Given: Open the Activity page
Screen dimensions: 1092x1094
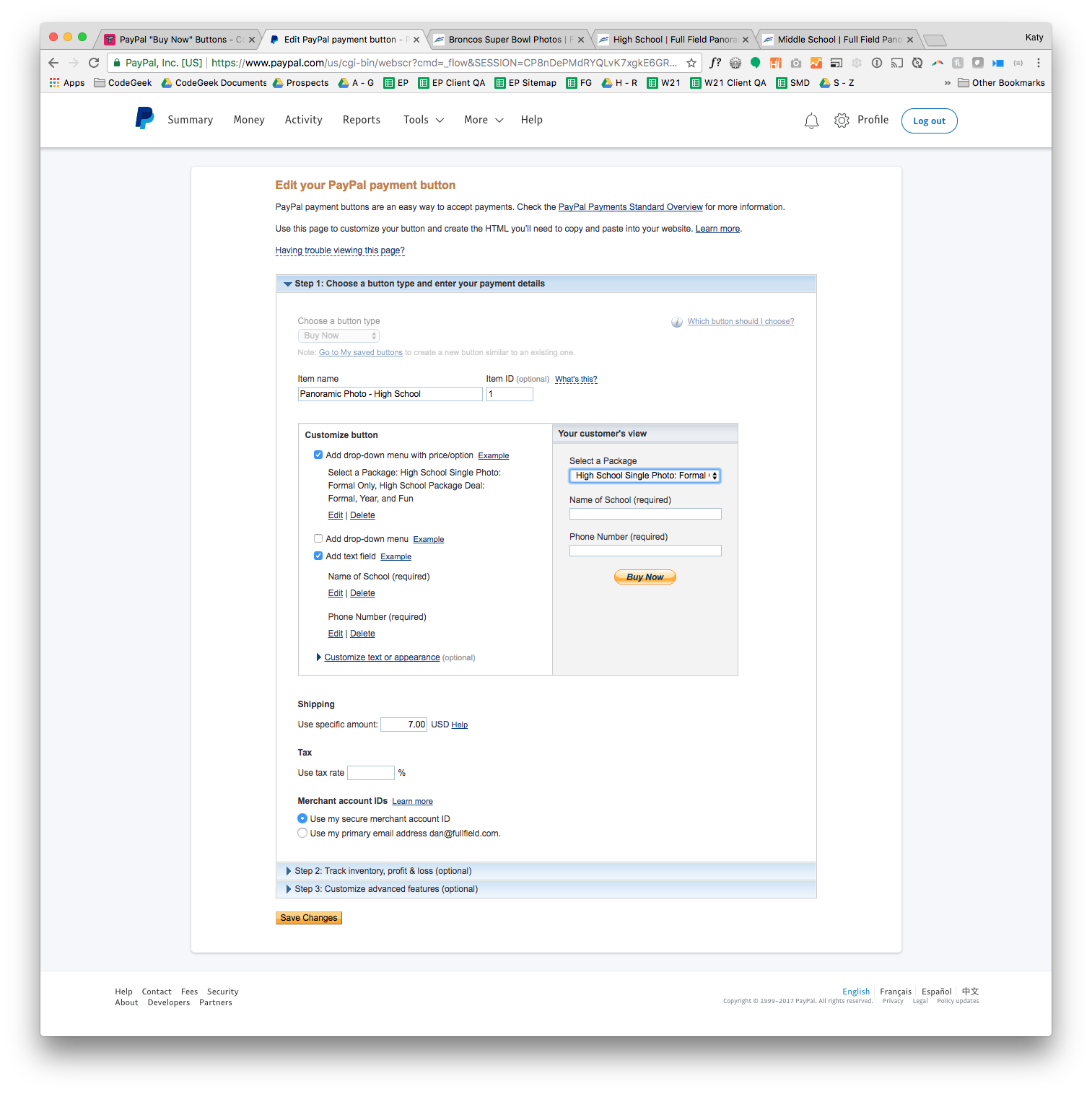Looking at the screenshot, I should 303,120.
